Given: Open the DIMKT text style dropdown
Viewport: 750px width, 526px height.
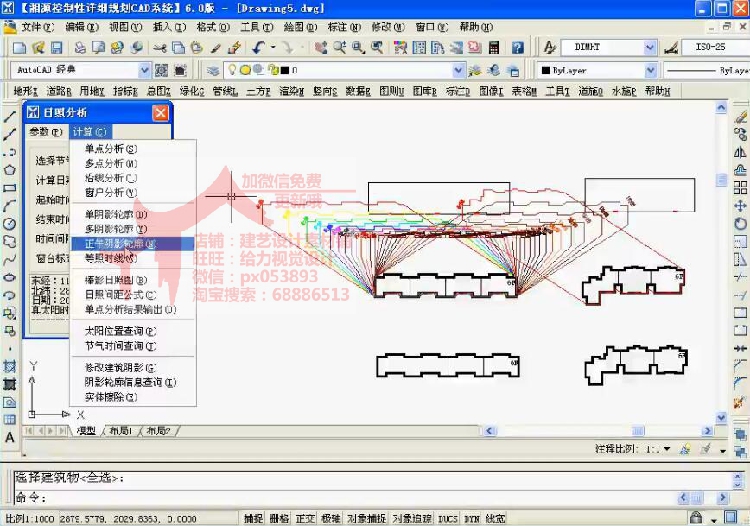Looking at the screenshot, I should pyautogui.click(x=649, y=47).
